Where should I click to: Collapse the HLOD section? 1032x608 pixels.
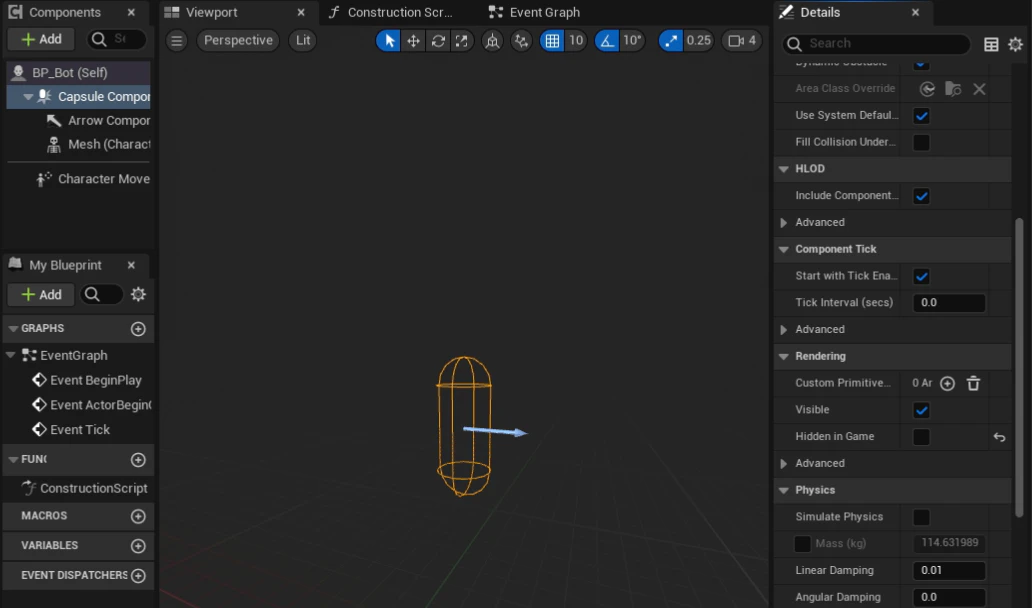(x=784, y=169)
